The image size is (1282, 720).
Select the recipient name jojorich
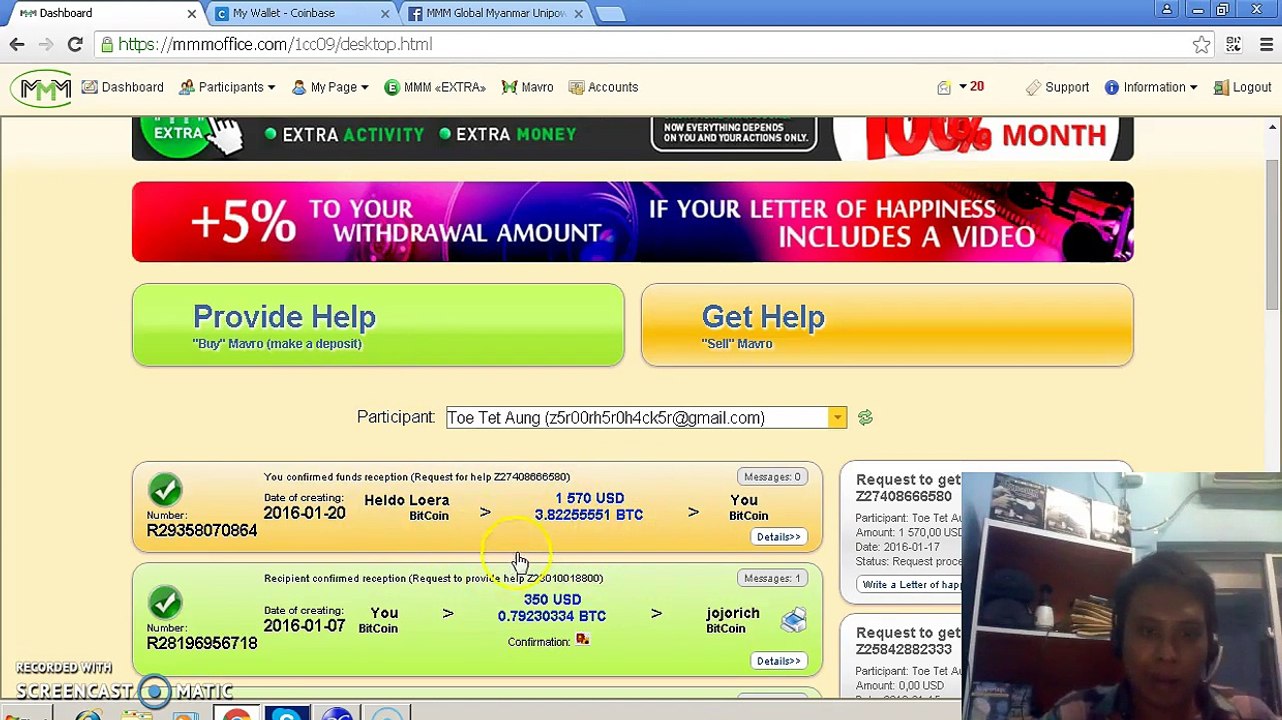click(x=732, y=613)
